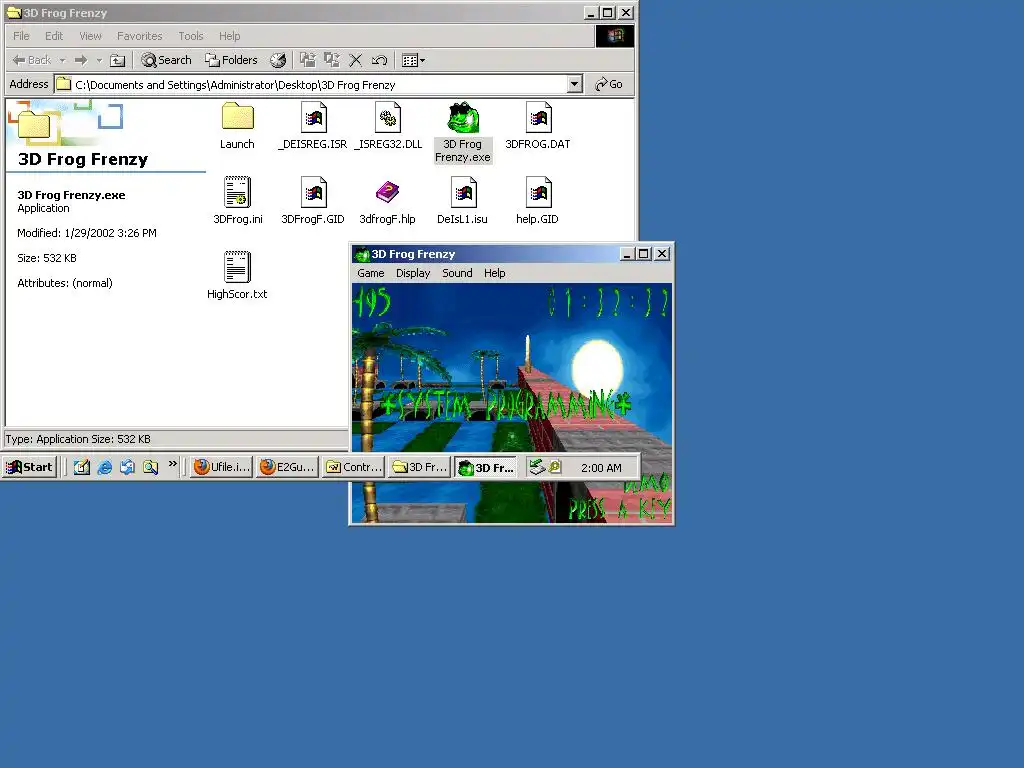Switch to the Ufile.i... Firefox taskbar button

(222, 467)
